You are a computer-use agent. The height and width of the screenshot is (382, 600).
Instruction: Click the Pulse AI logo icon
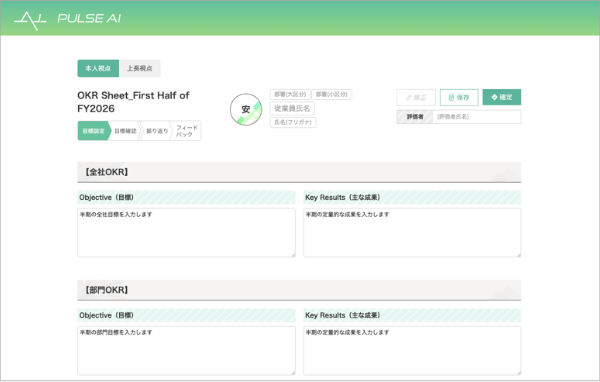pos(30,20)
